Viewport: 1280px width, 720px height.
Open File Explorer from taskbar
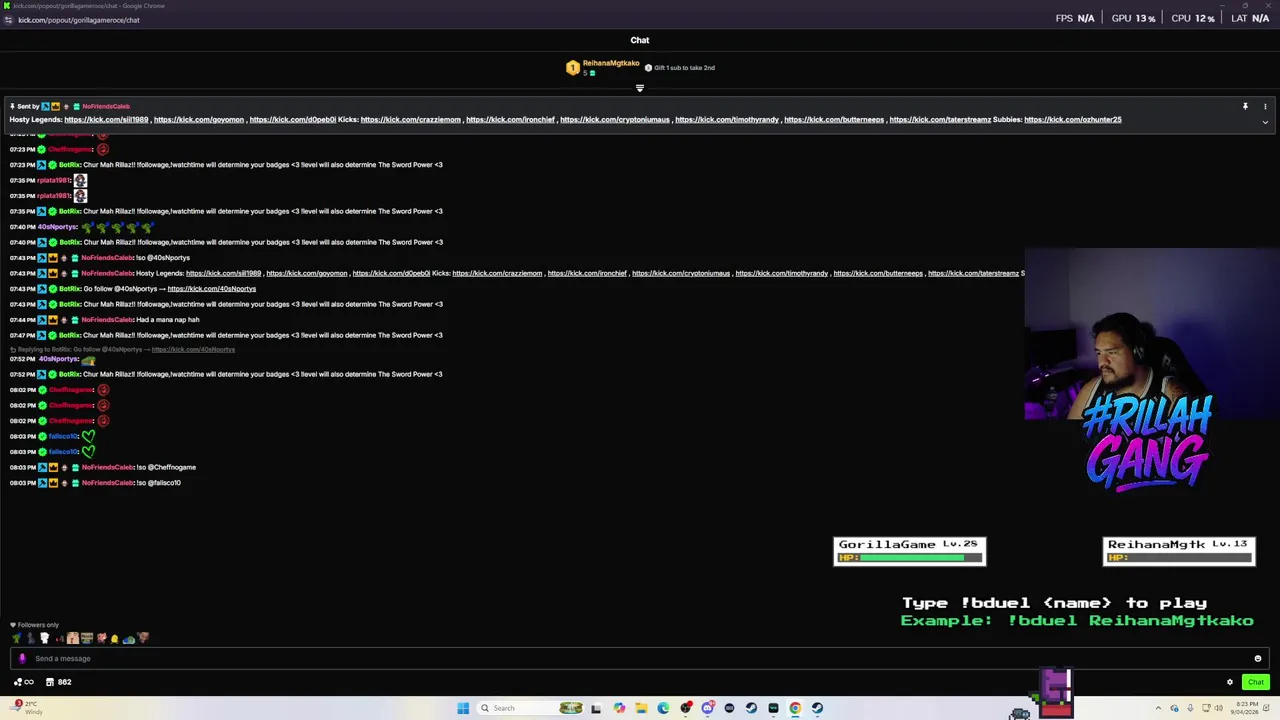[x=641, y=708]
